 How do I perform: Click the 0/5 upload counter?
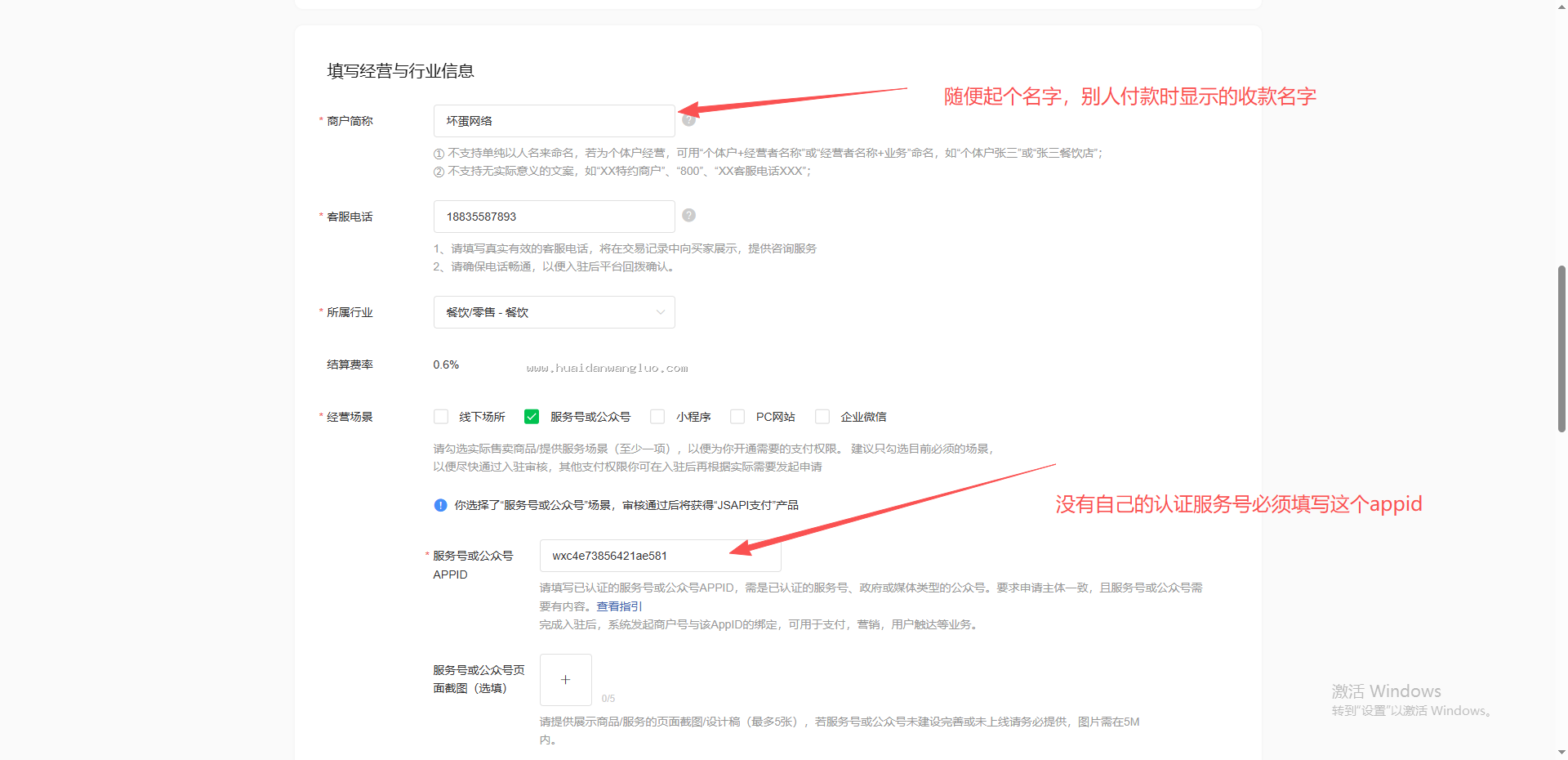(608, 699)
